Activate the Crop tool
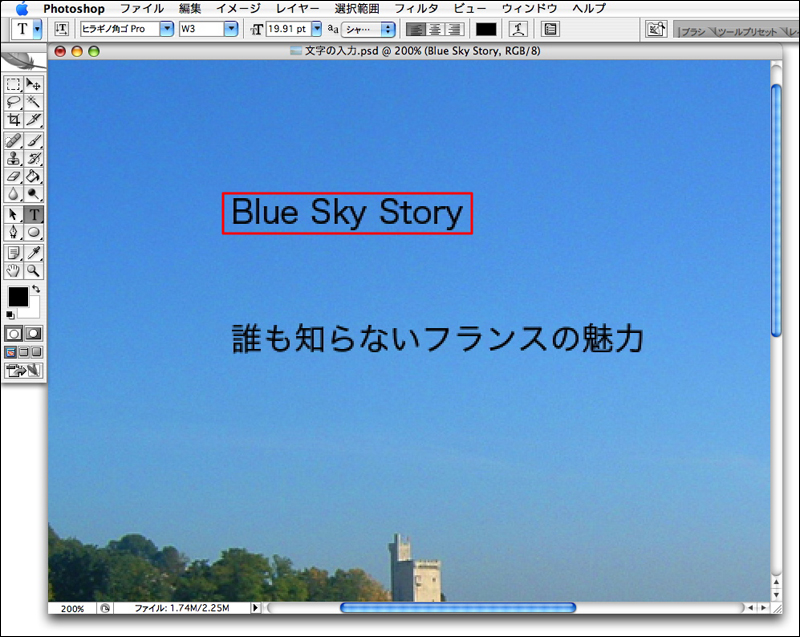Viewport: 800px width, 637px height. click(x=14, y=120)
